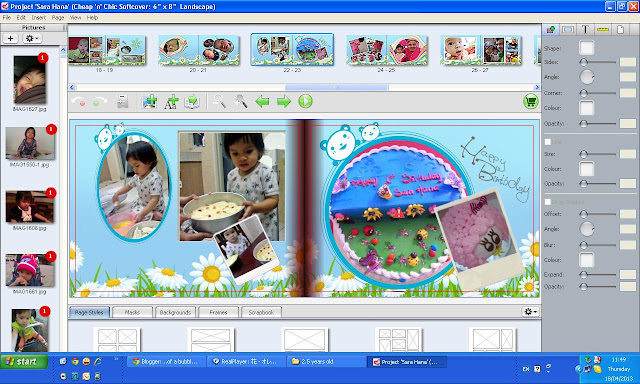Enable the Line checkbox
This screenshot has height=384, width=640.
point(548,142)
